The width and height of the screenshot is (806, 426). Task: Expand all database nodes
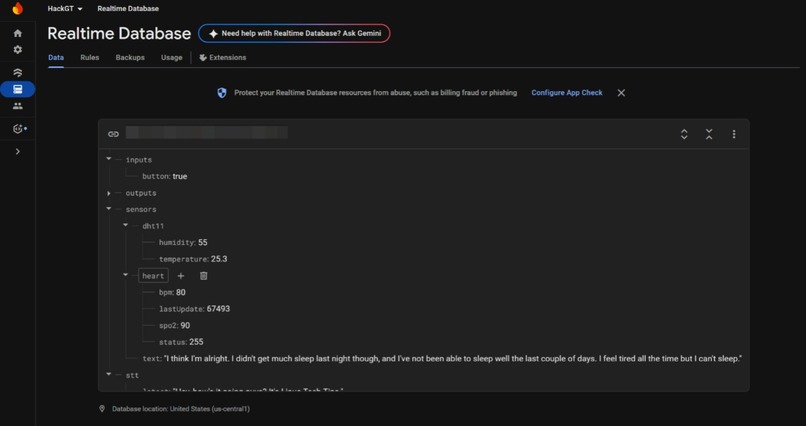click(684, 134)
